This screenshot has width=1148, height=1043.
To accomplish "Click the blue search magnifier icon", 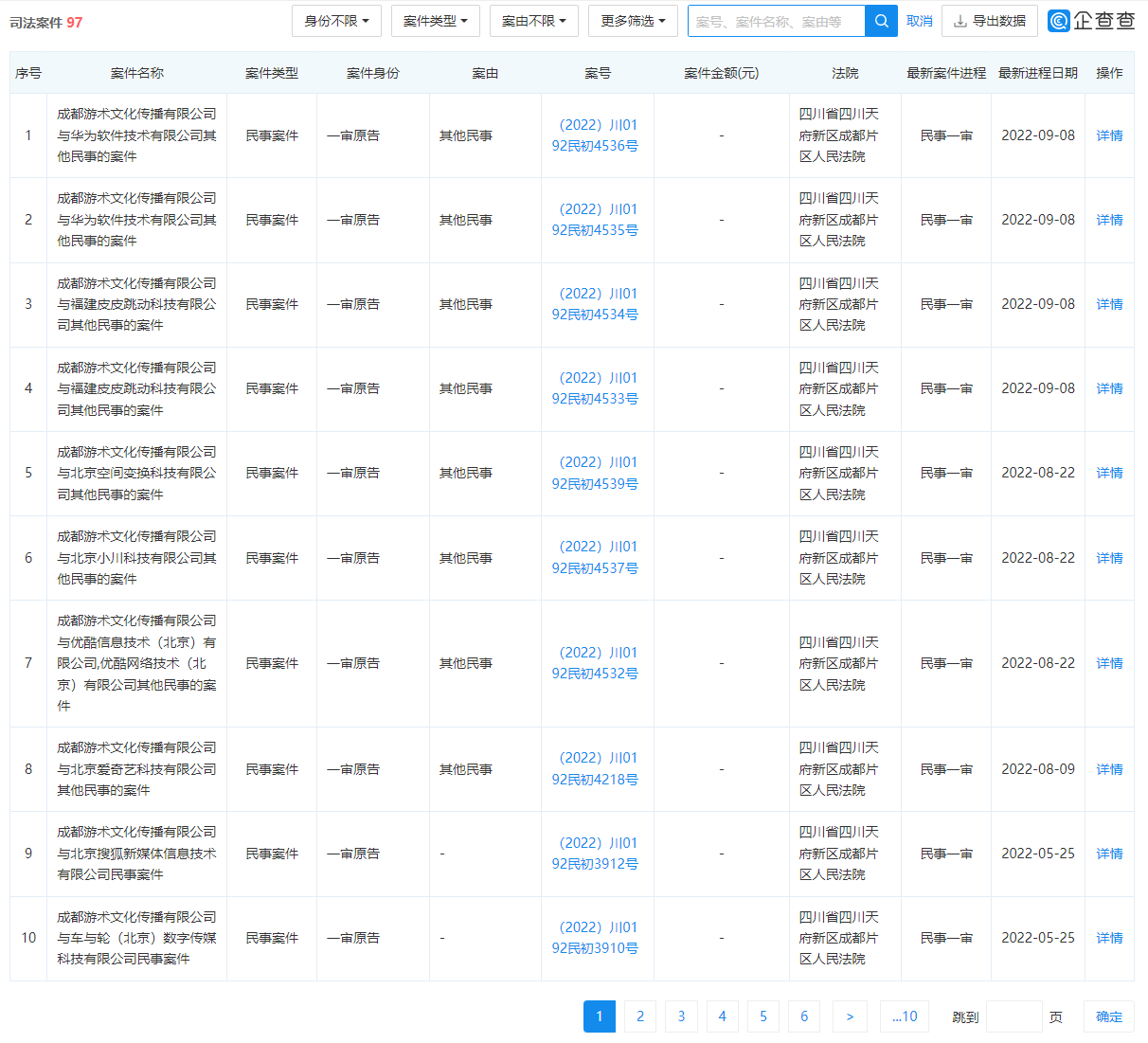I will click(x=881, y=20).
